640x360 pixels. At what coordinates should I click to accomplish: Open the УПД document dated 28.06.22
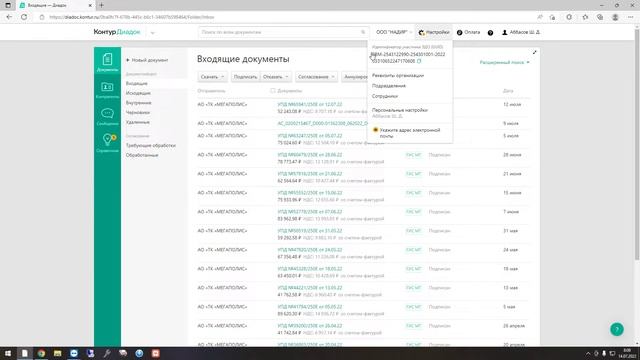click(310, 155)
